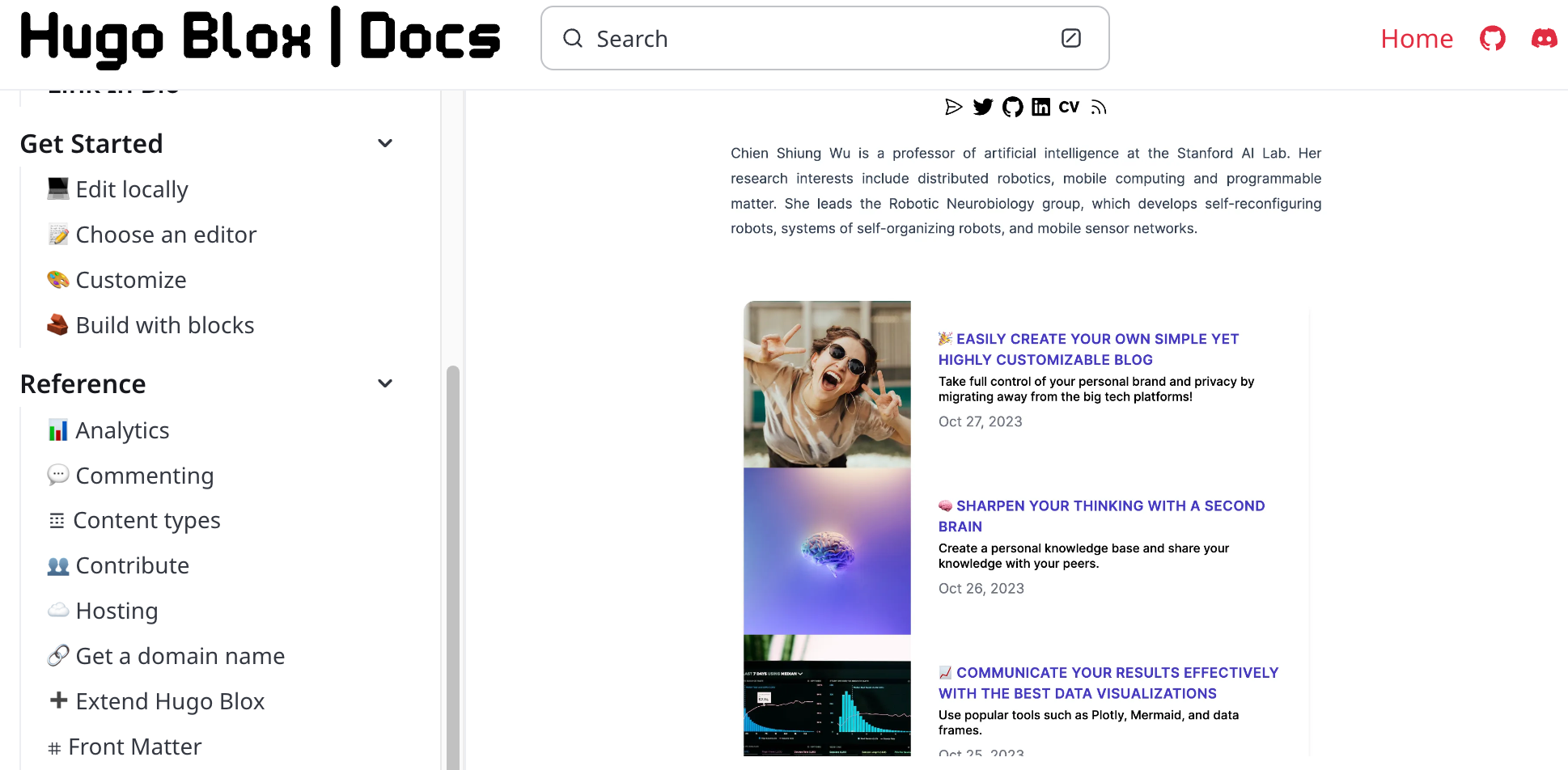The image size is (1568, 770).
Task: Open the LinkedIn icon in the profile
Action: (1040, 107)
